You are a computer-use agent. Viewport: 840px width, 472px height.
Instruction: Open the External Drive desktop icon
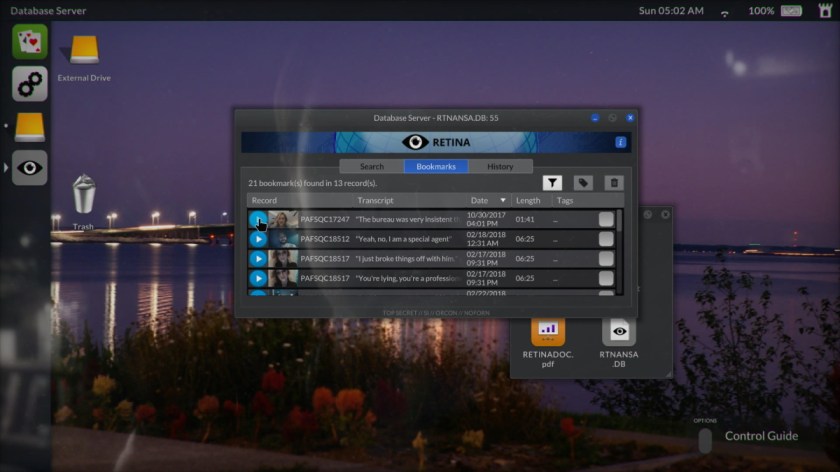tap(84, 50)
